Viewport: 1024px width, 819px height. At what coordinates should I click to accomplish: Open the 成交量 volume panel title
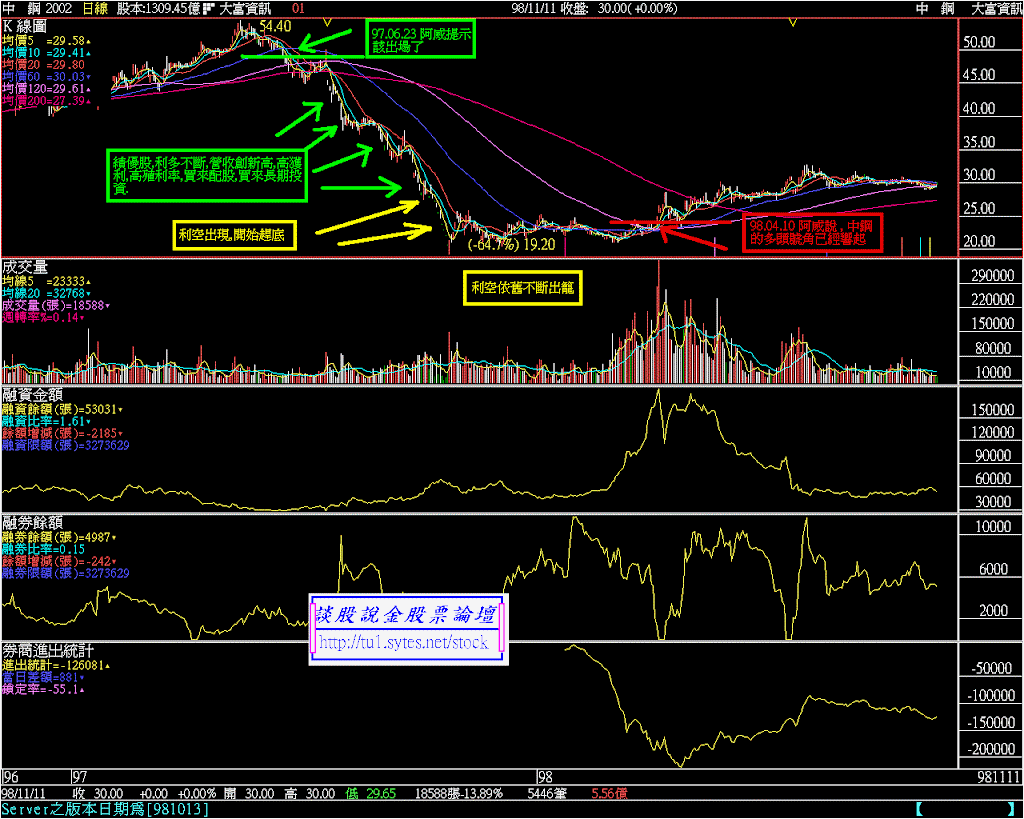(x=25, y=266)
